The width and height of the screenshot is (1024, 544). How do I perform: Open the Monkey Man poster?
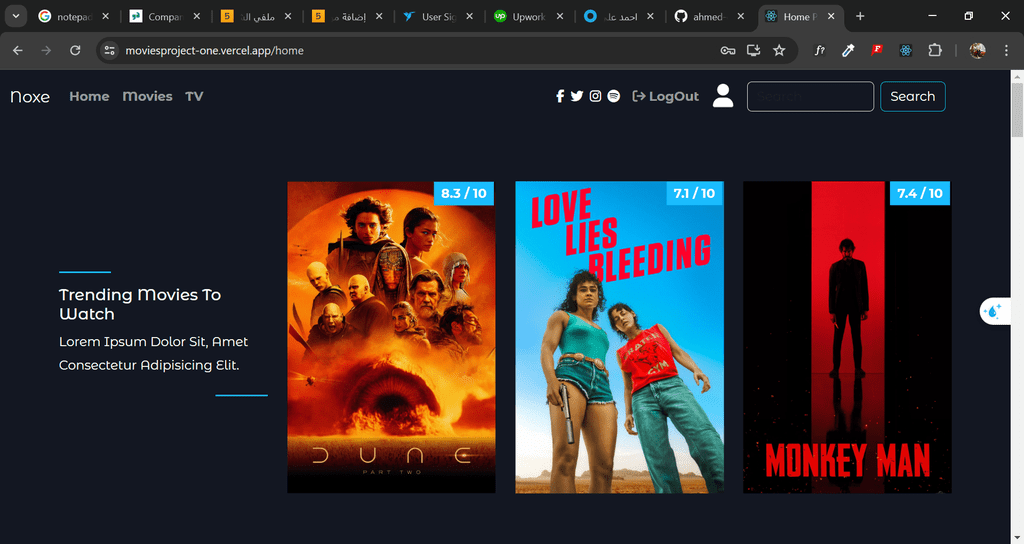pos(847,337)
